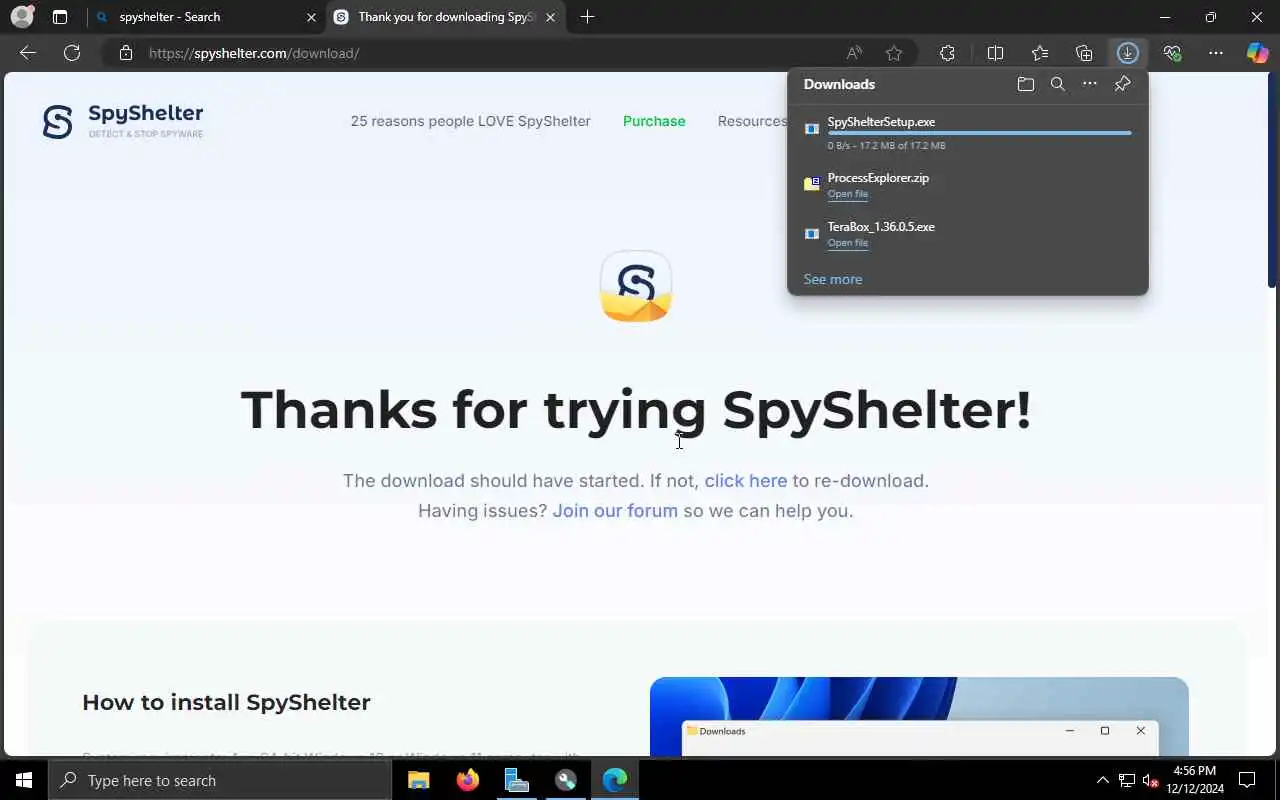
Task: Open the Resources menu item
Action: coord(752,121)
